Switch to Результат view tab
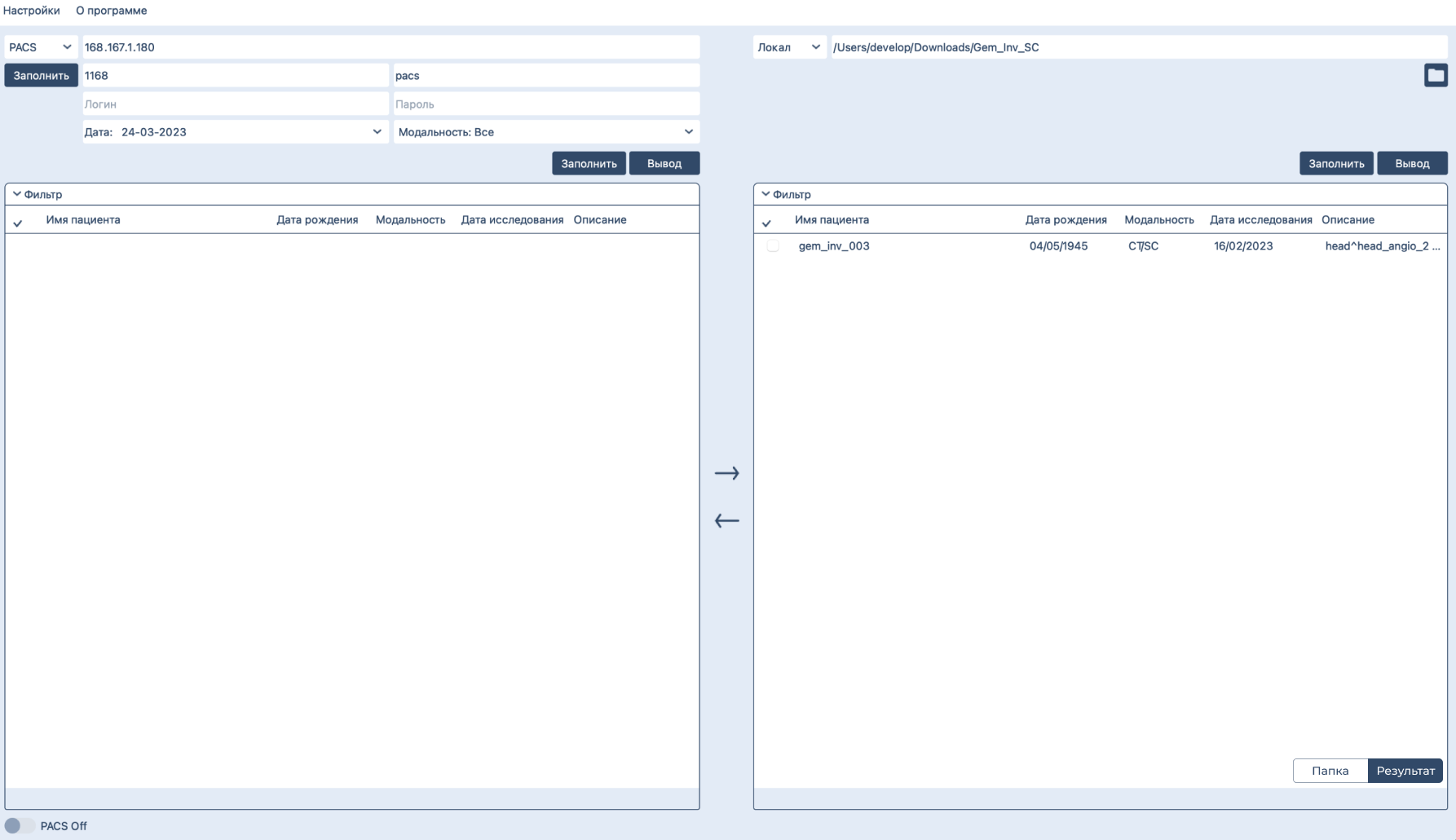1456x840 pixels. (x=1405, y=771)
